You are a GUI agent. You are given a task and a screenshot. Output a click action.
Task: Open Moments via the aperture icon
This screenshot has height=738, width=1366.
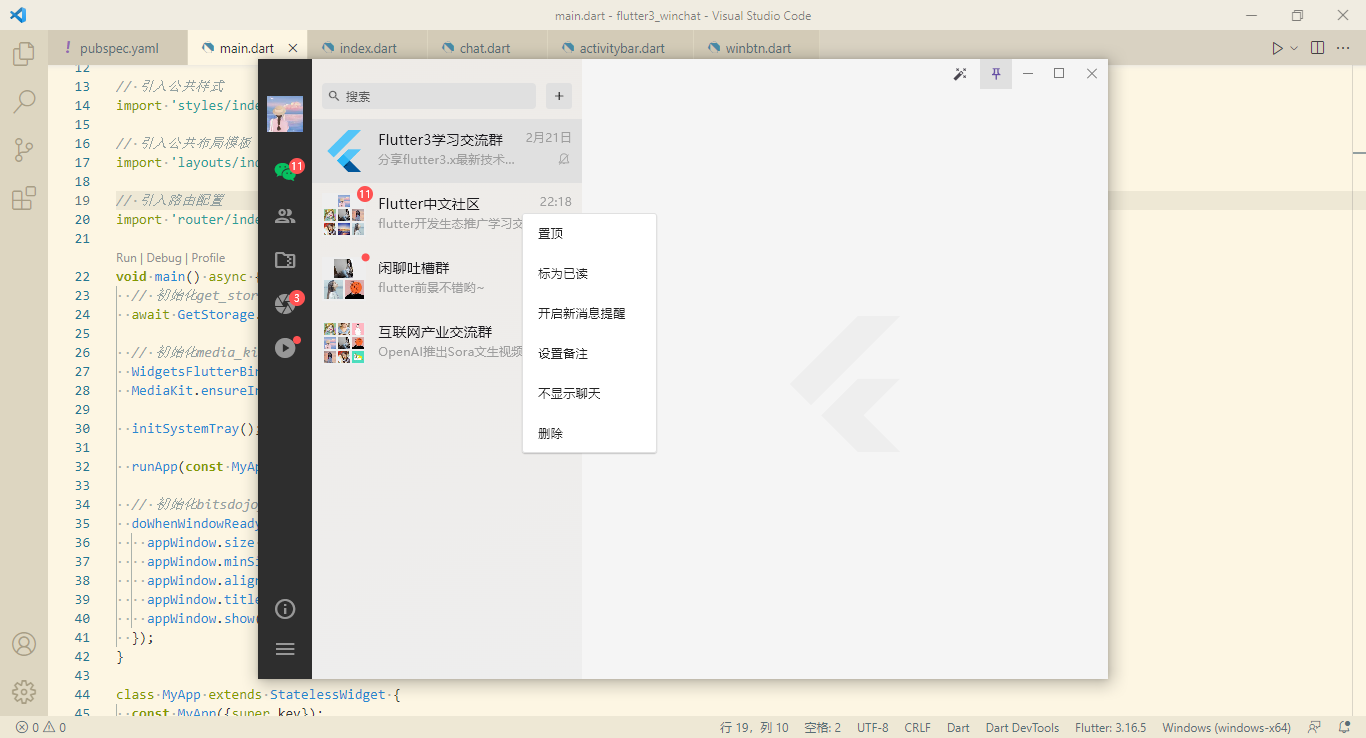tap(285, 303)
